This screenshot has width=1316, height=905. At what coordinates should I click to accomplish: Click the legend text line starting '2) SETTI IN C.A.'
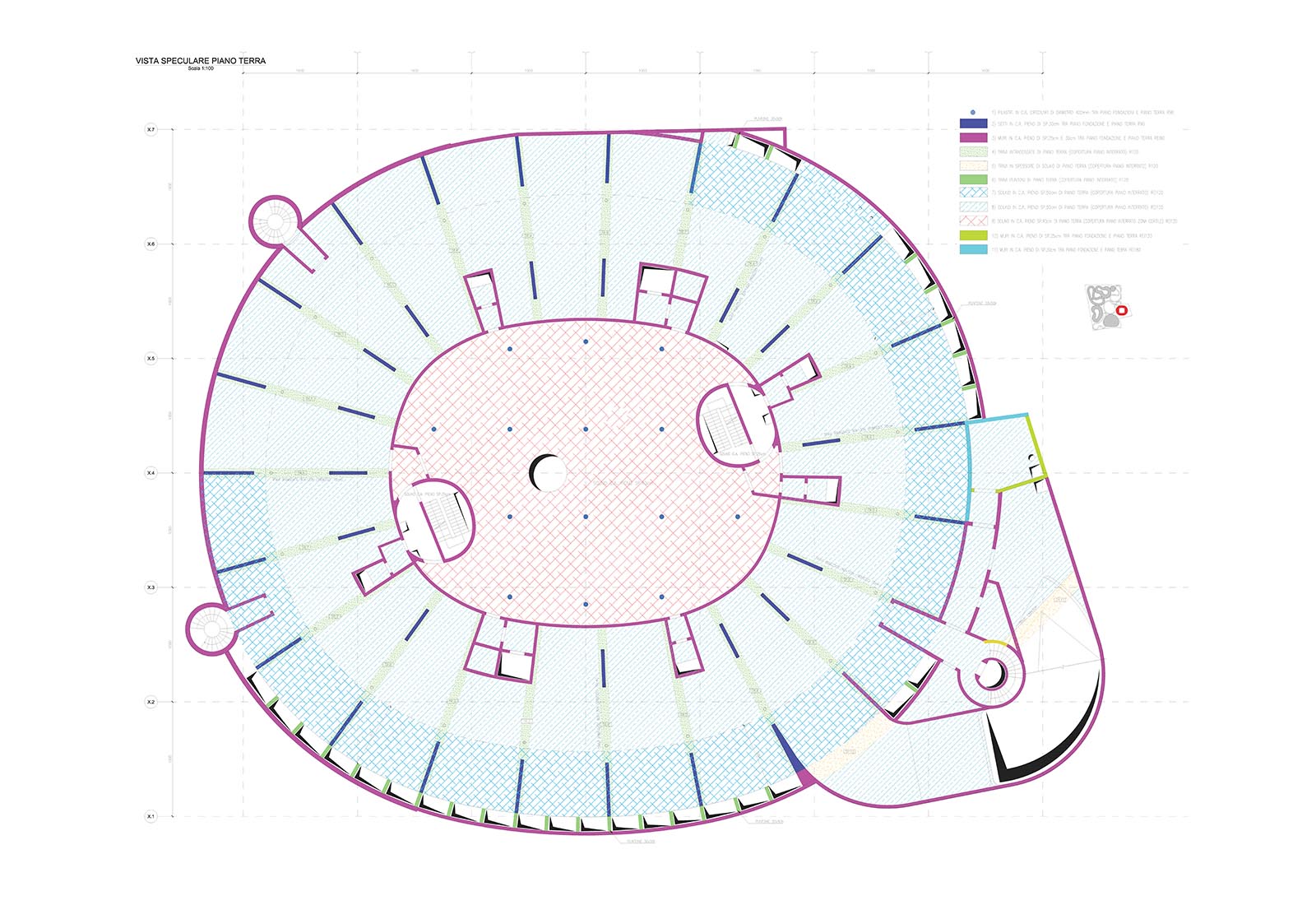[1068, 124]
